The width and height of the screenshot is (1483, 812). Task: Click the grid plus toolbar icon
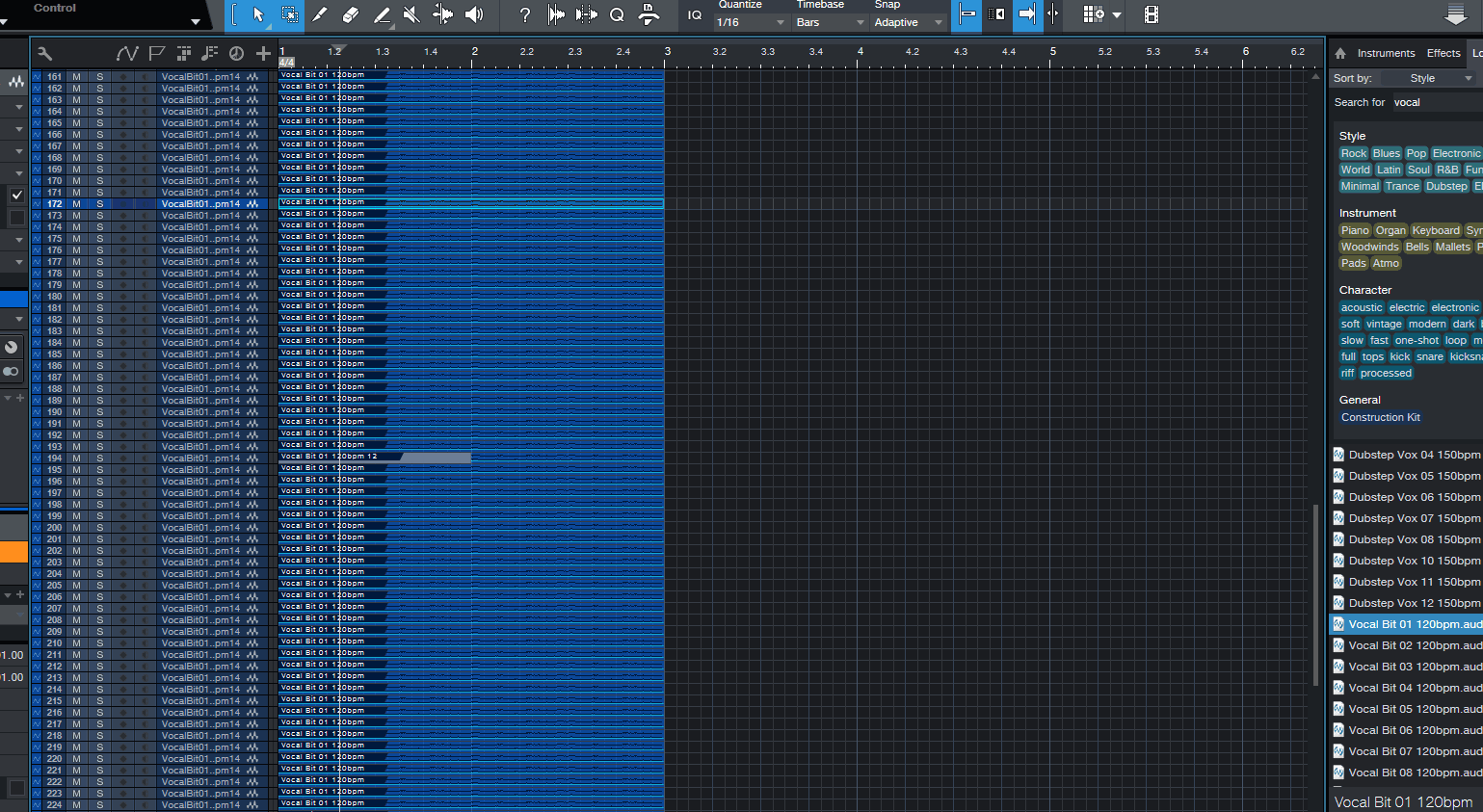coord(1093,14)
